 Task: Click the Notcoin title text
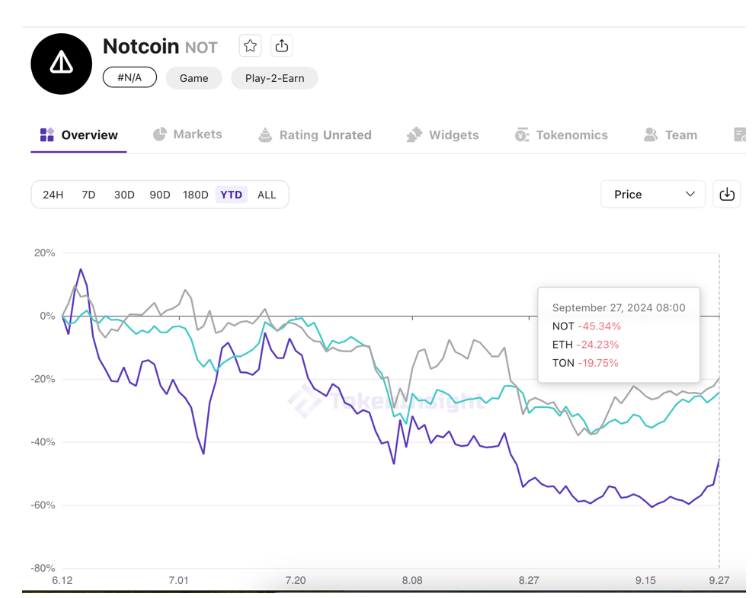click(x=141, y=46)
